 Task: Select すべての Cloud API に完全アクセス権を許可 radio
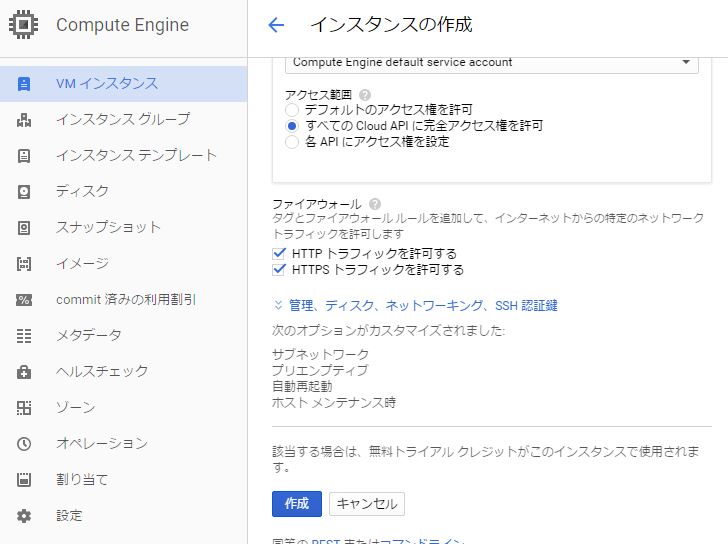[x=292, y=126]
